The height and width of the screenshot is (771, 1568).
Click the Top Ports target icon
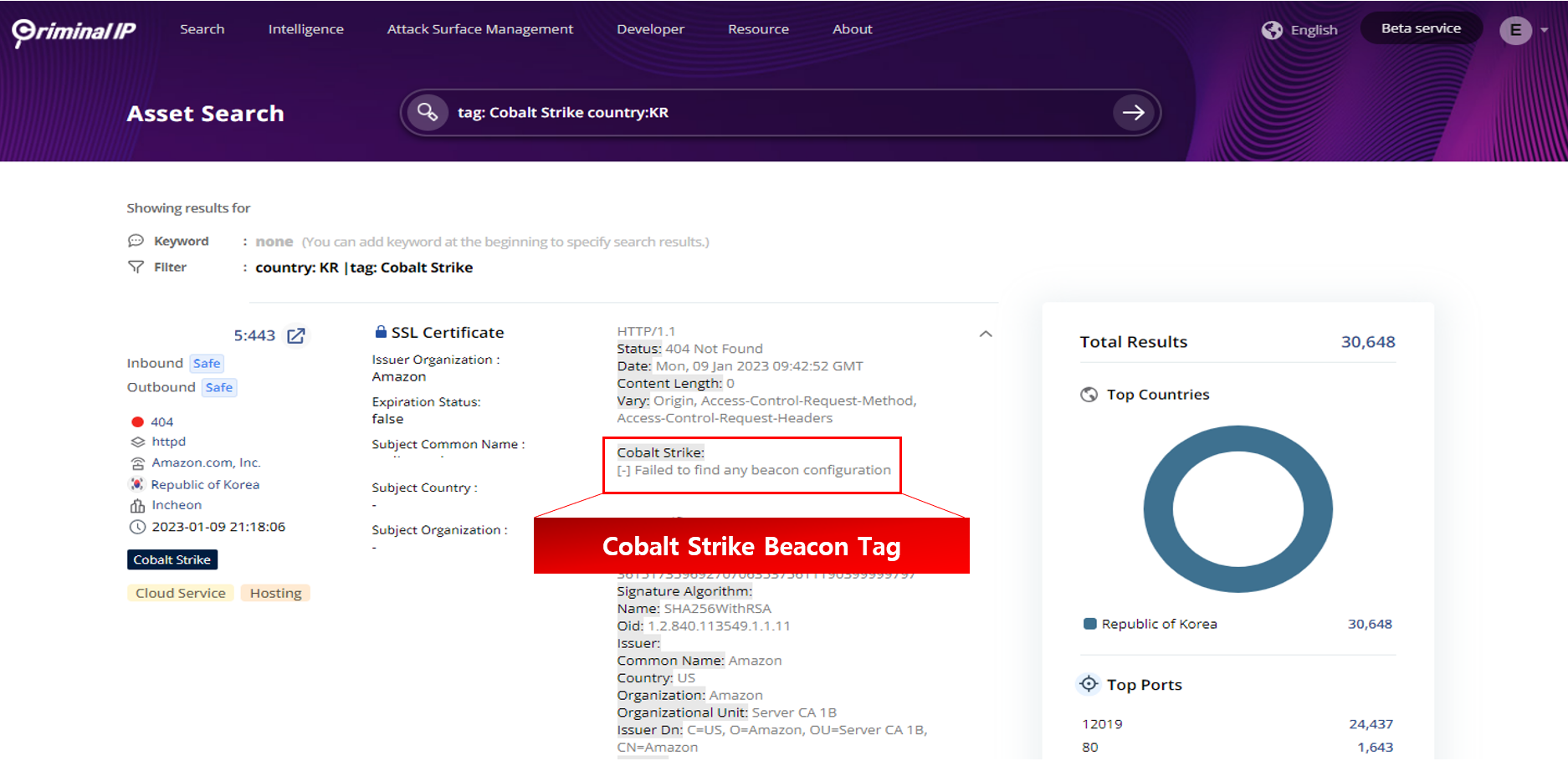1089,684
